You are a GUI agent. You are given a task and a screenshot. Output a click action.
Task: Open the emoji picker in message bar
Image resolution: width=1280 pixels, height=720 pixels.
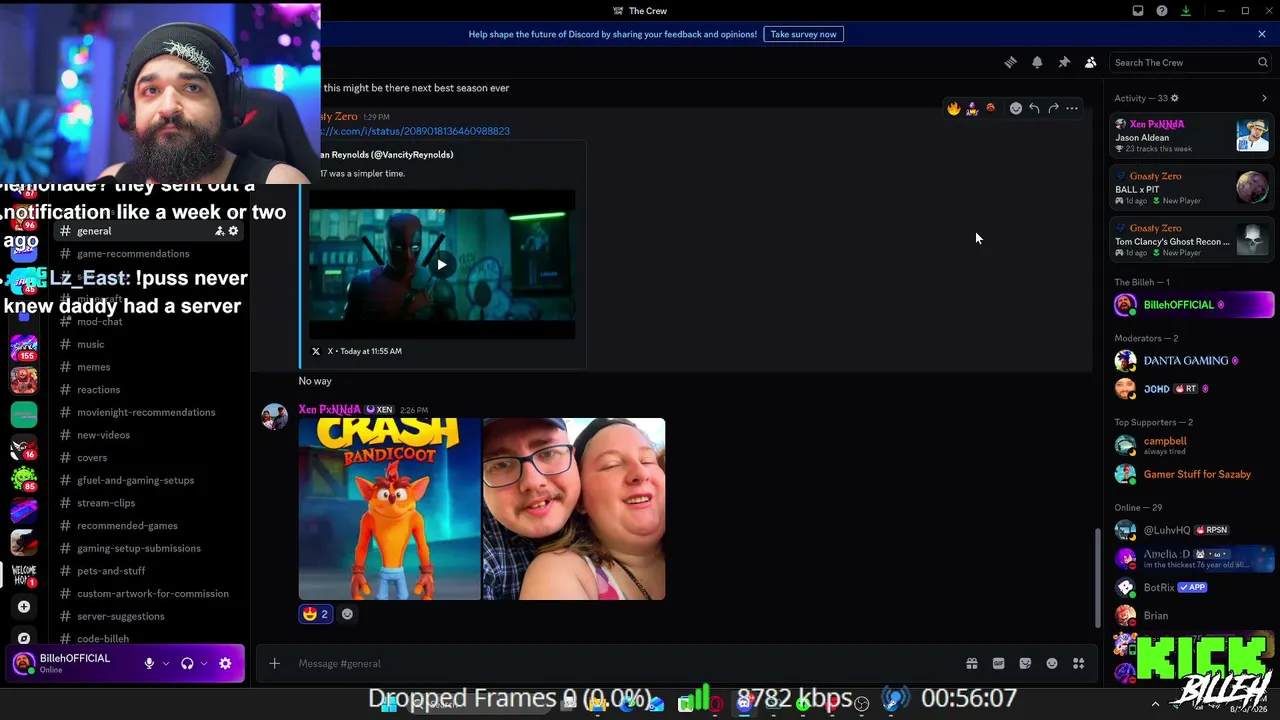pos(1052,663)
